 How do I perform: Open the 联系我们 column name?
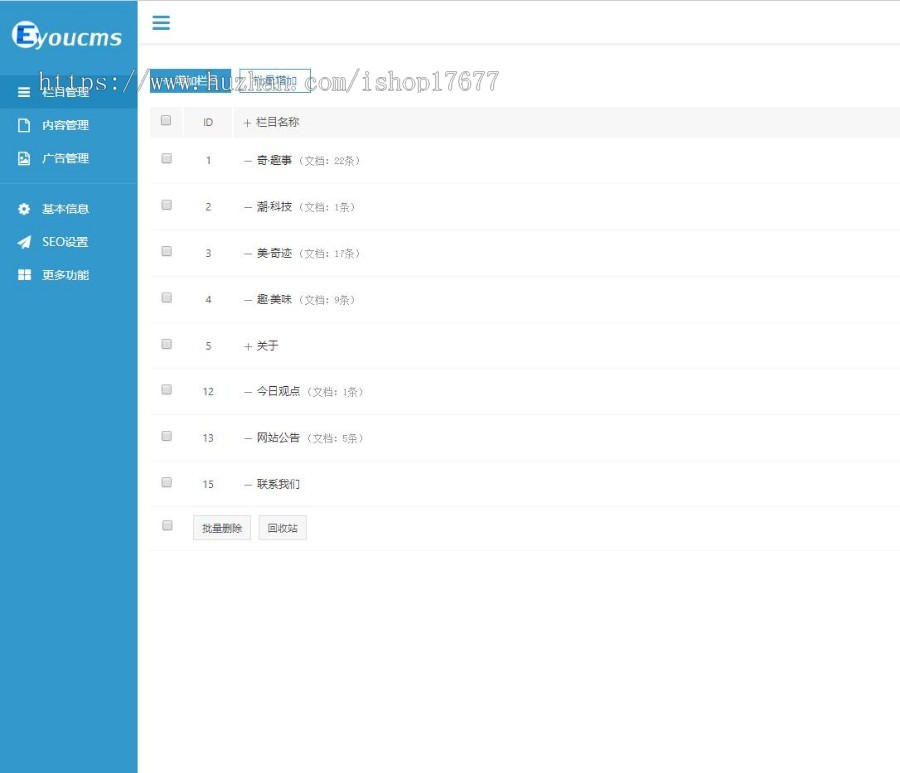278,484
